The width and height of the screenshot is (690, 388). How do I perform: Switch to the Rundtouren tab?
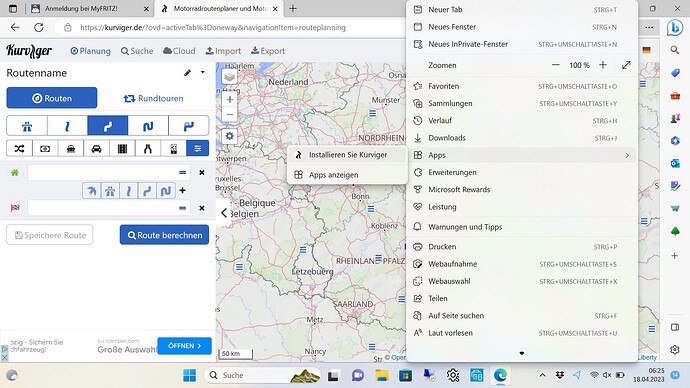coord(153,98)
